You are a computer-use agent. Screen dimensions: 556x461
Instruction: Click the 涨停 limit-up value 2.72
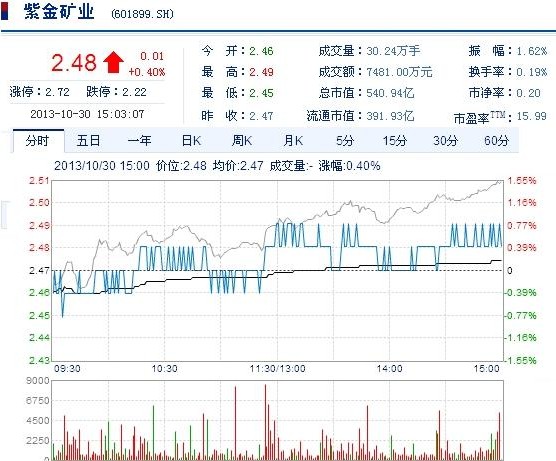(x=57, y=93)
